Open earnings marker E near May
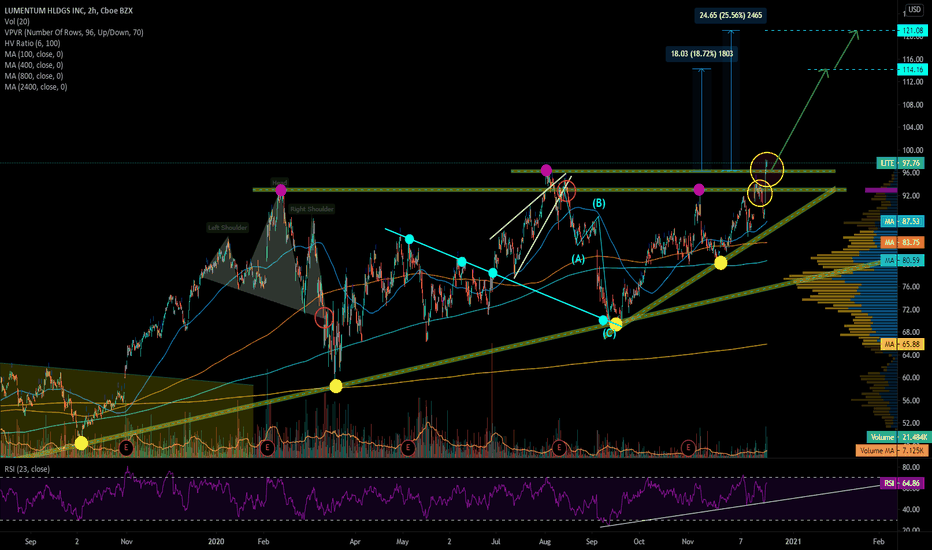Screen dimensions: 932x550 pos(408,448)
